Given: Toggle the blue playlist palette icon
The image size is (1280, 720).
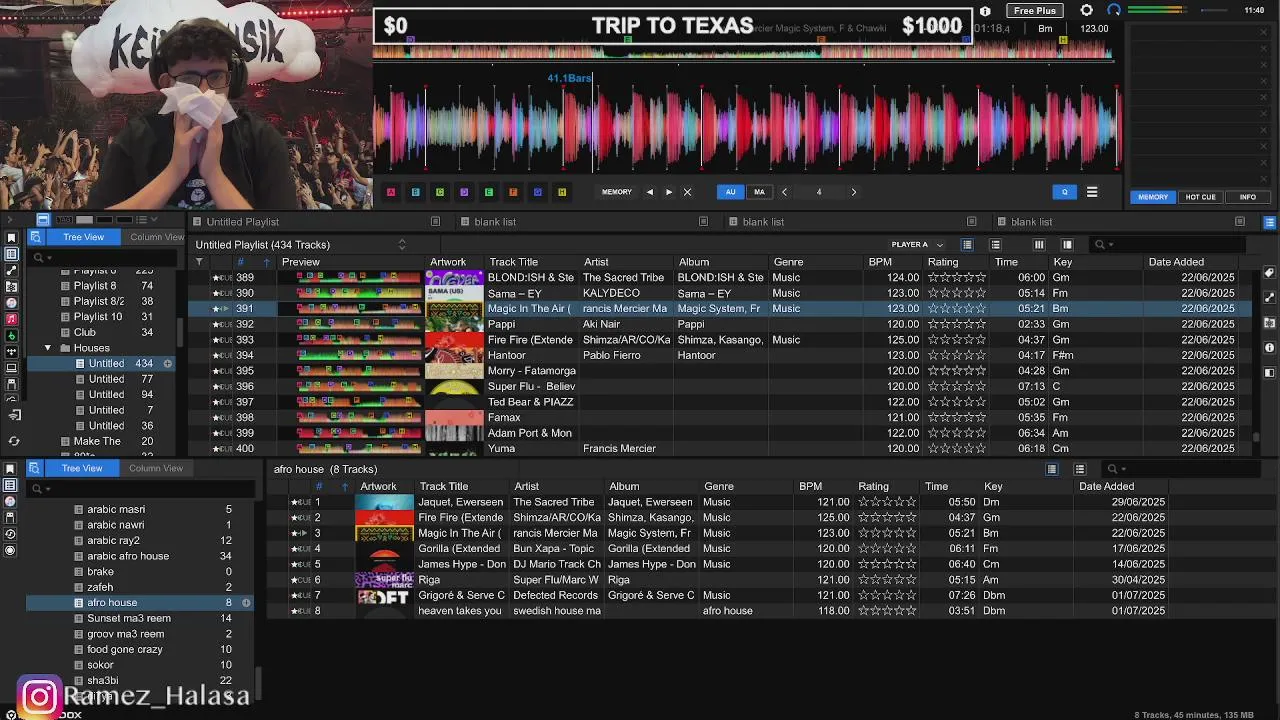Looking at the screenshot, I should pyautogui.click(x=1270, y=222).
